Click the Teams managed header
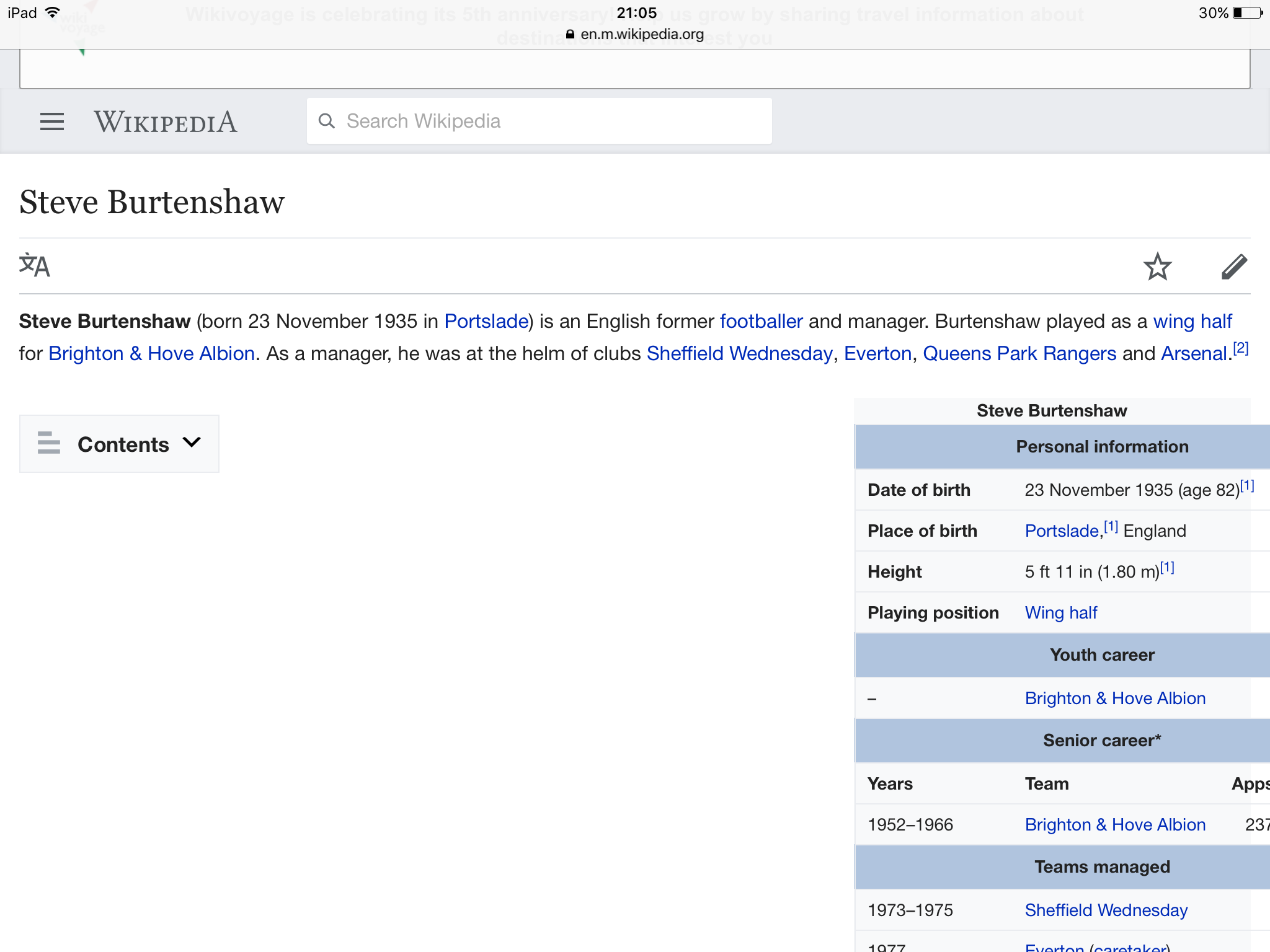This screenshot has height=952, width=1270. tap(1102, 866)
